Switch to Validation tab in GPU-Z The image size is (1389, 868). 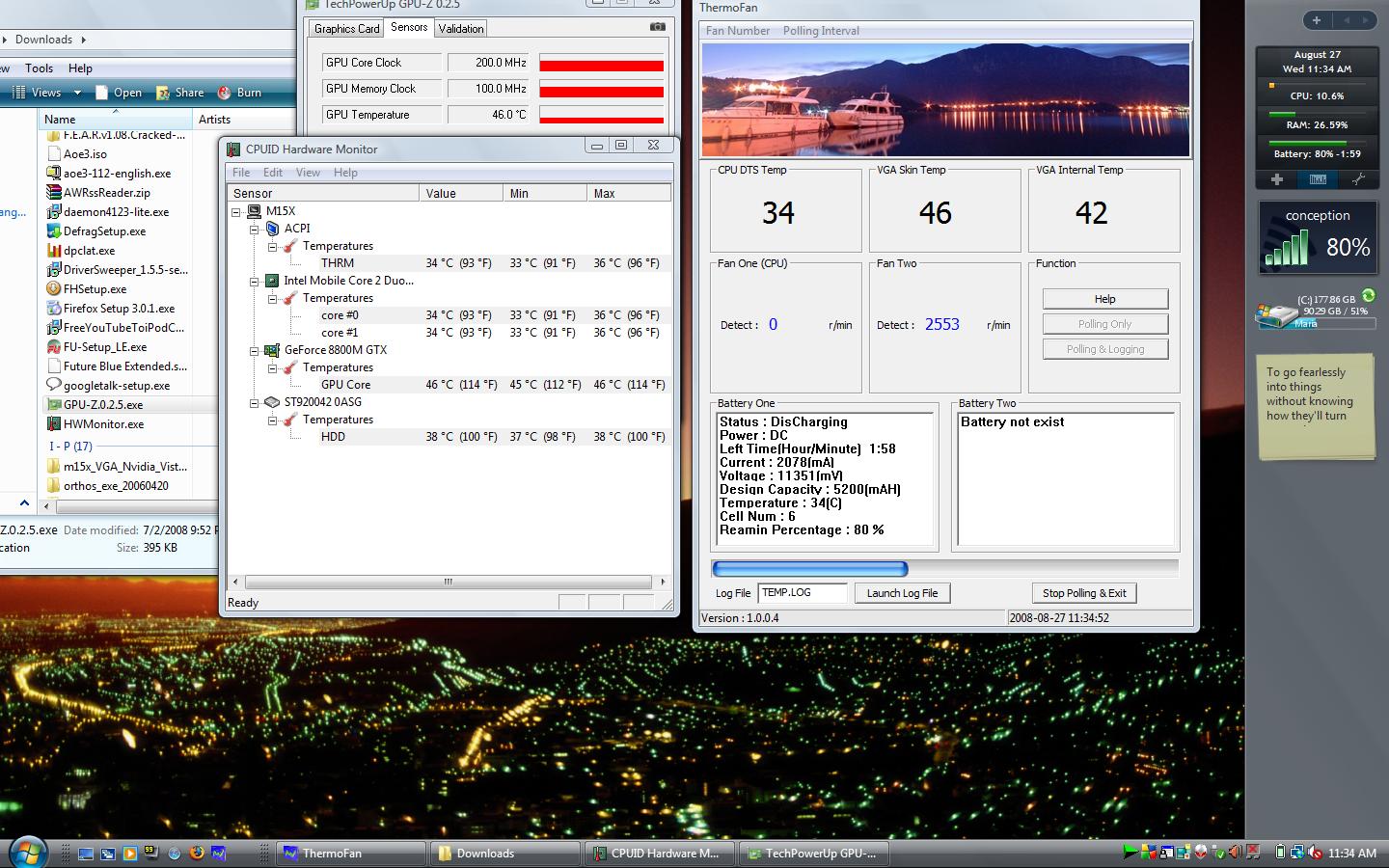point(461,29)
